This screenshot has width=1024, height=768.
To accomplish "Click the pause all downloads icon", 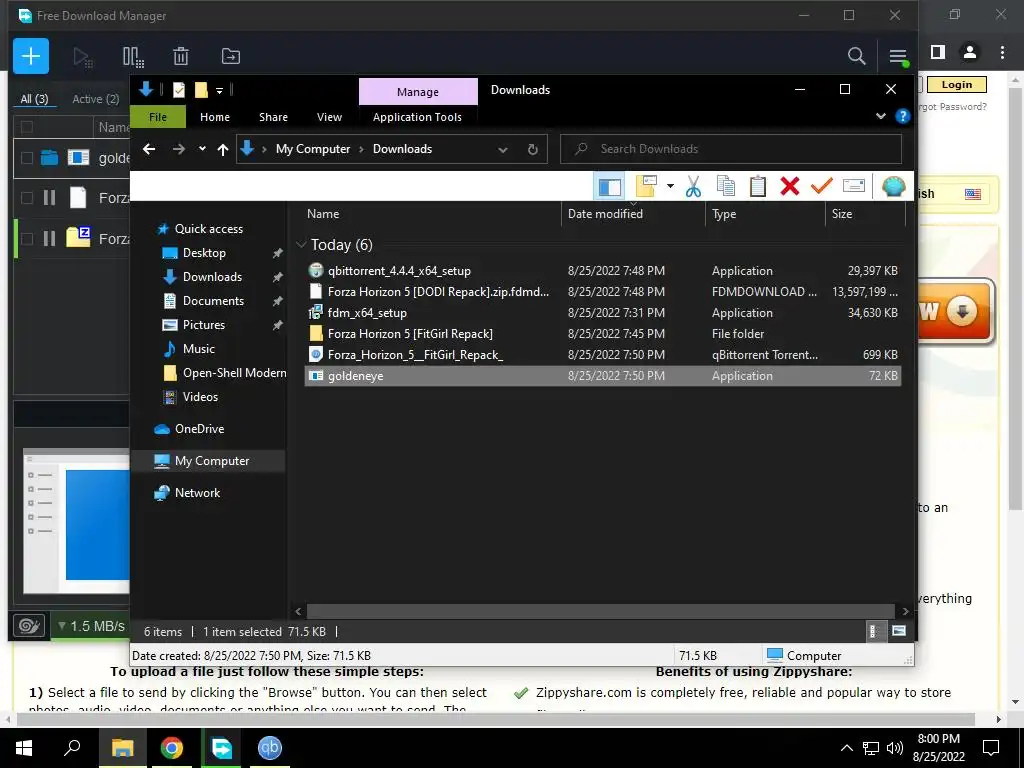I will (x=133, y=57).
